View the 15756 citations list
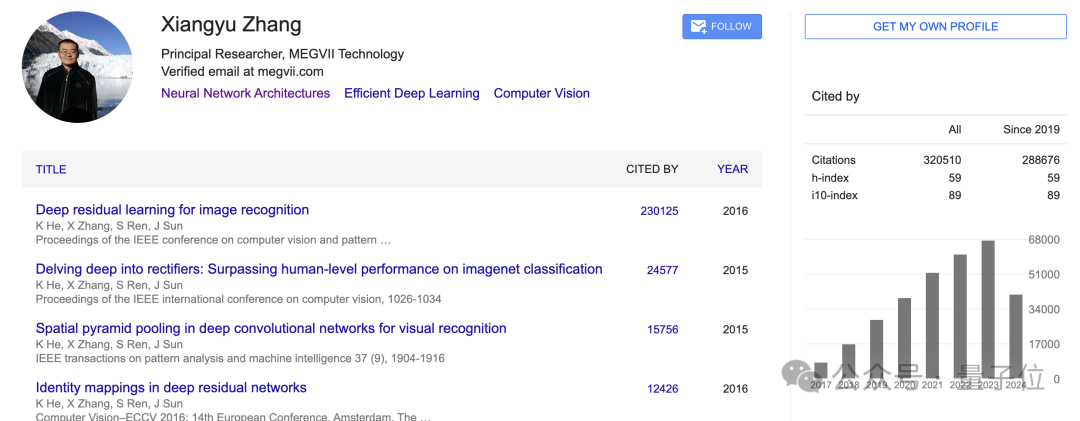 pyautogui.click(x=662, y=329)
